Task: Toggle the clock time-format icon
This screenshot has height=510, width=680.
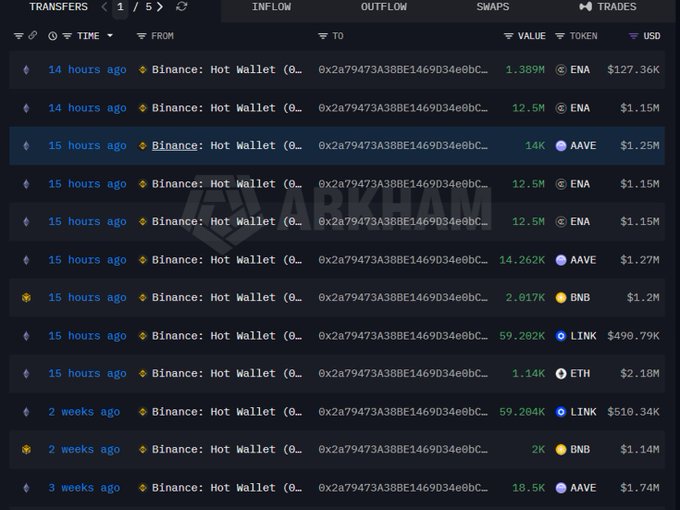Action: 52,36
